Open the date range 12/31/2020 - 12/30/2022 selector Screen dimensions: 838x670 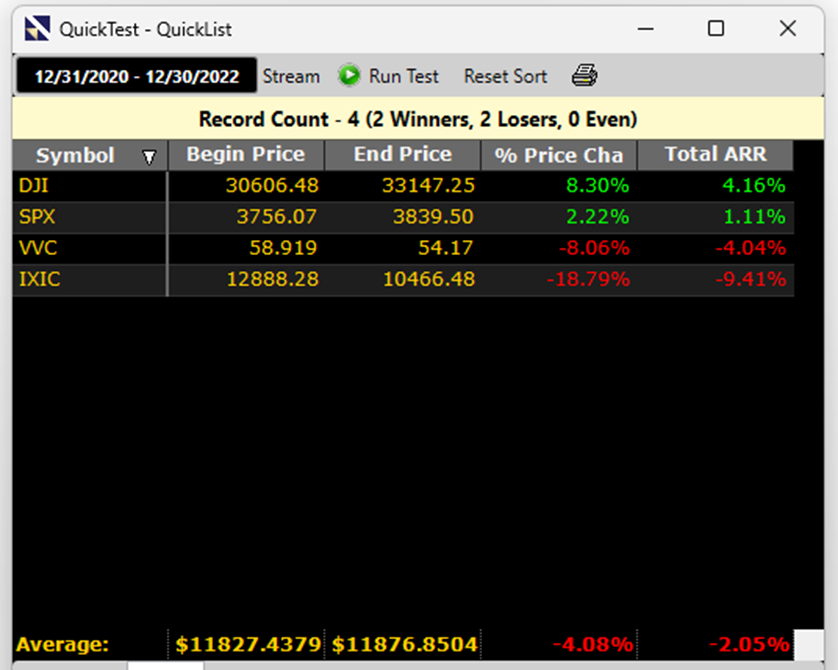coord(135,76)
